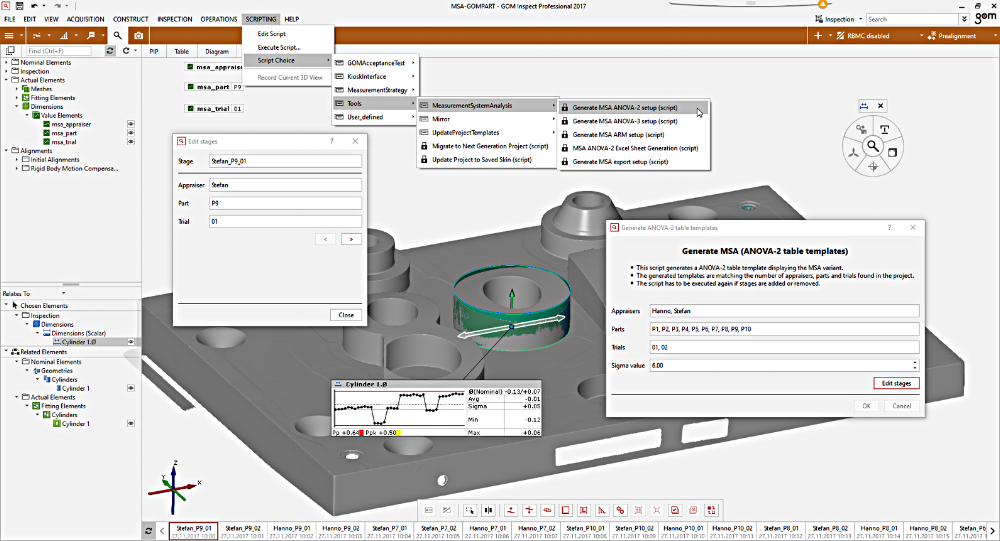Click Close in the Edit stages dialog

point(346,315)
